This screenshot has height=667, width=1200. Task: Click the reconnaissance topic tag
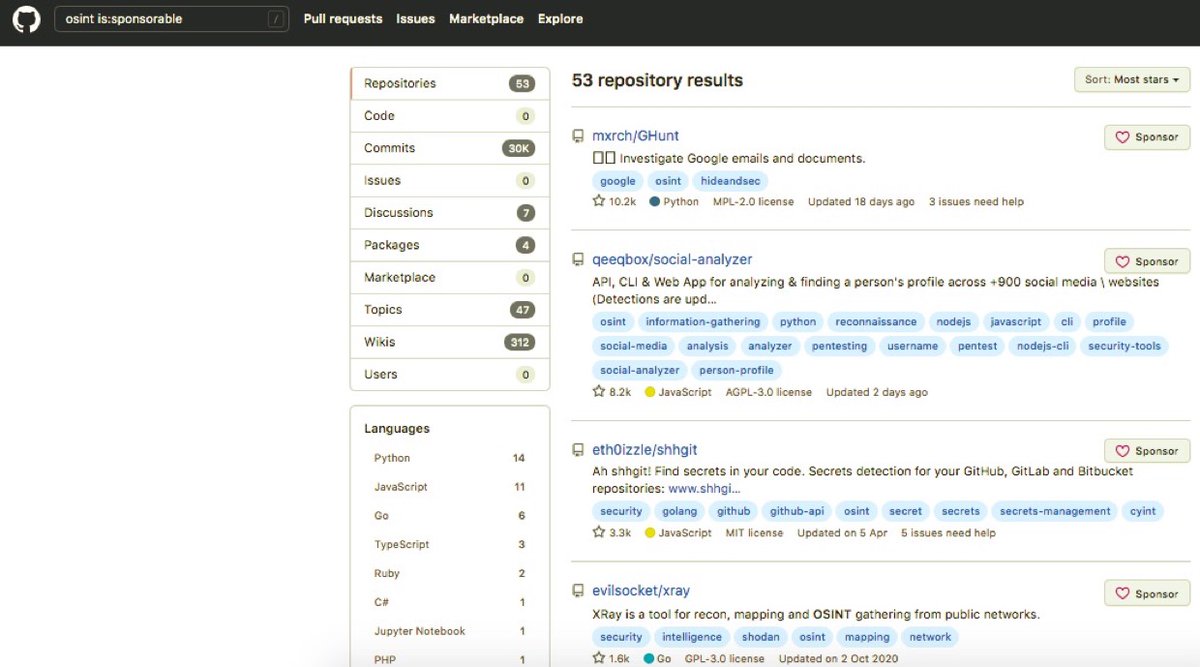point(876,322)
